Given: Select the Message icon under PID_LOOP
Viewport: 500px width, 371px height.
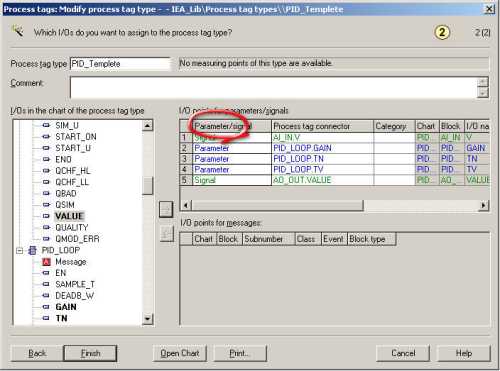Looking at the screenshot, I should 46,262.
